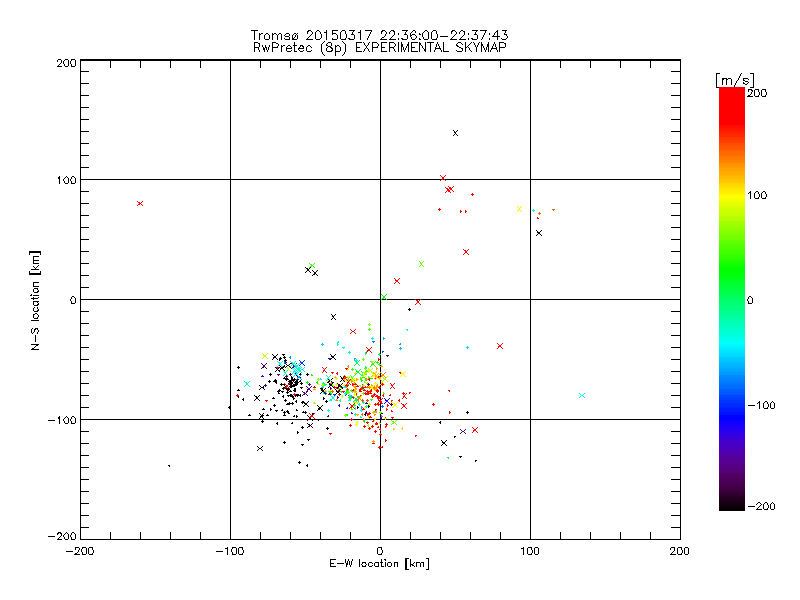Click the black bottom of the colorbar near -200
The image size is (800, 600).
(732, 503)
